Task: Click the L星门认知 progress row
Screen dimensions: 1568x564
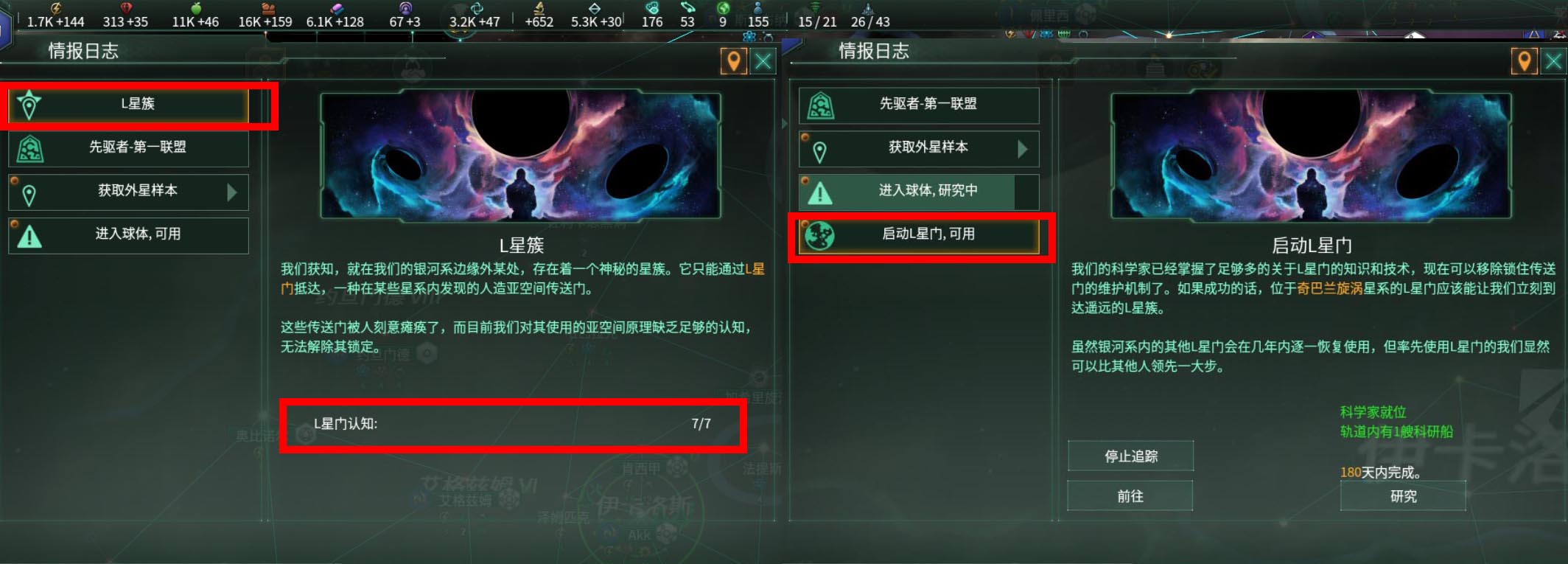Action: tap(513, 424)
